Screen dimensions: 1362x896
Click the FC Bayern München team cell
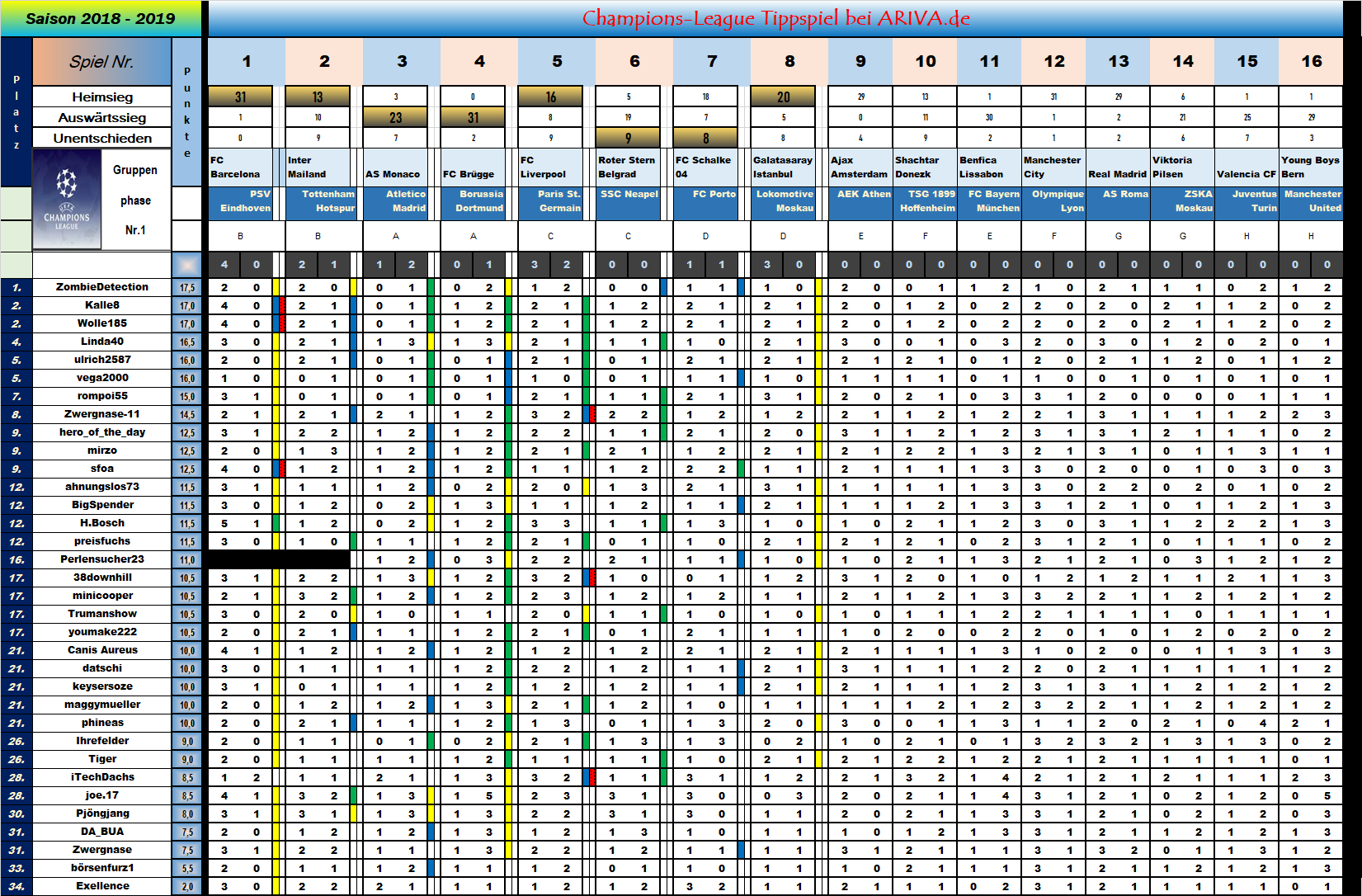[989, 201]
